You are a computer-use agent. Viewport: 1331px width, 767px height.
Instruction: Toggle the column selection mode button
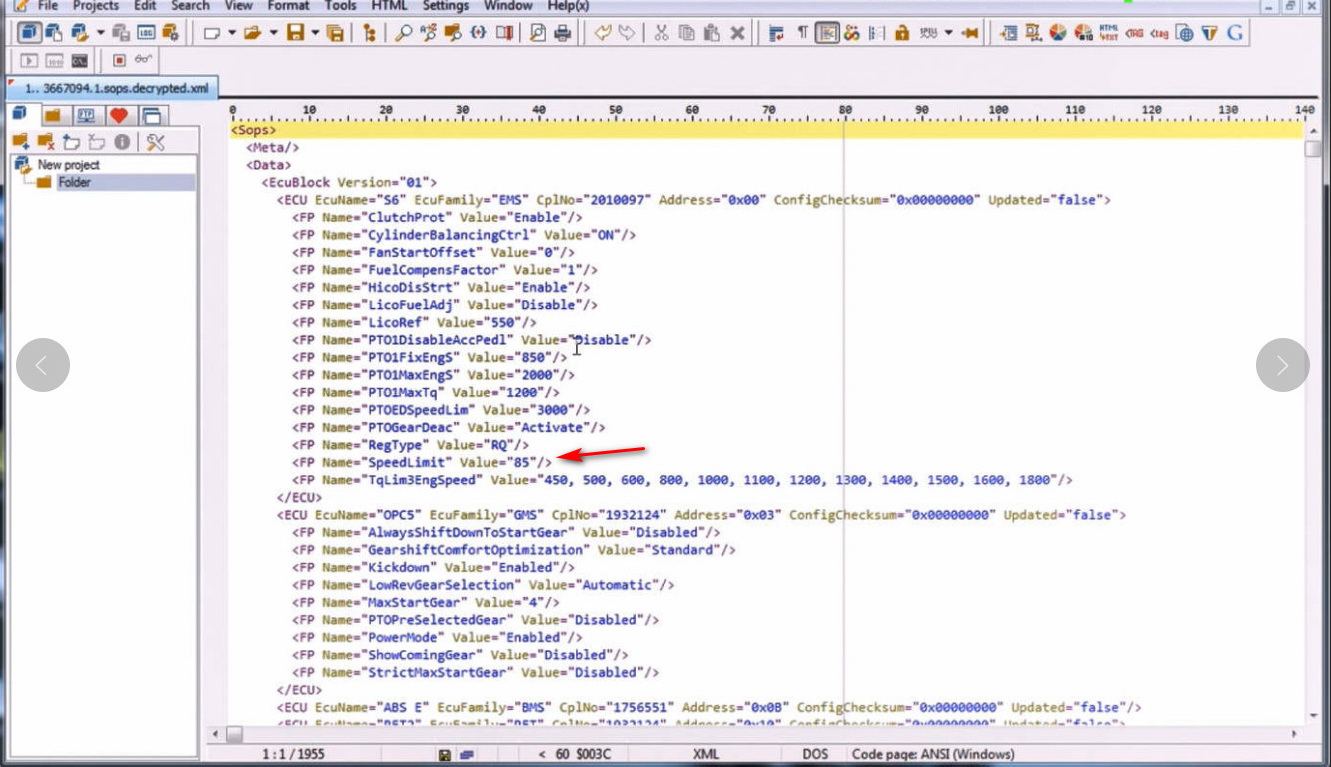pos(877,33)
